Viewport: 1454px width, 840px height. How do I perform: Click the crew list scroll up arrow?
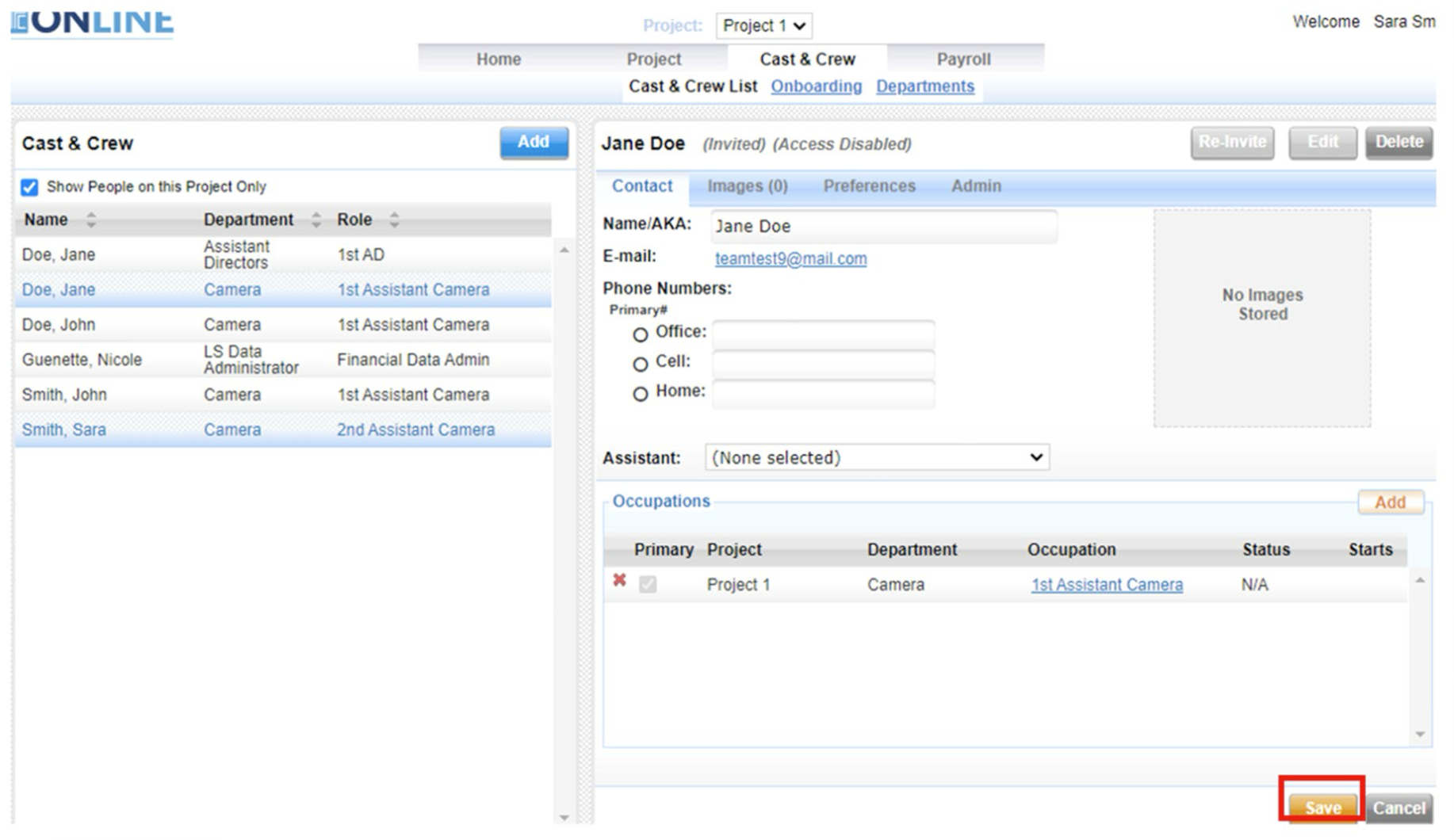tap(564, 250)
